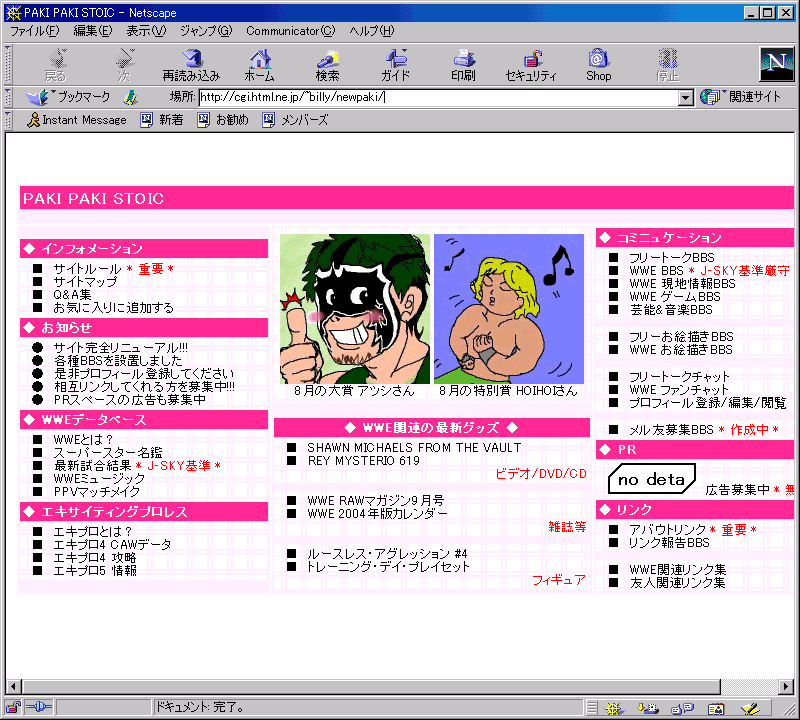Click the Netscape N logo
800x720 pixels.
pos(777,64)
